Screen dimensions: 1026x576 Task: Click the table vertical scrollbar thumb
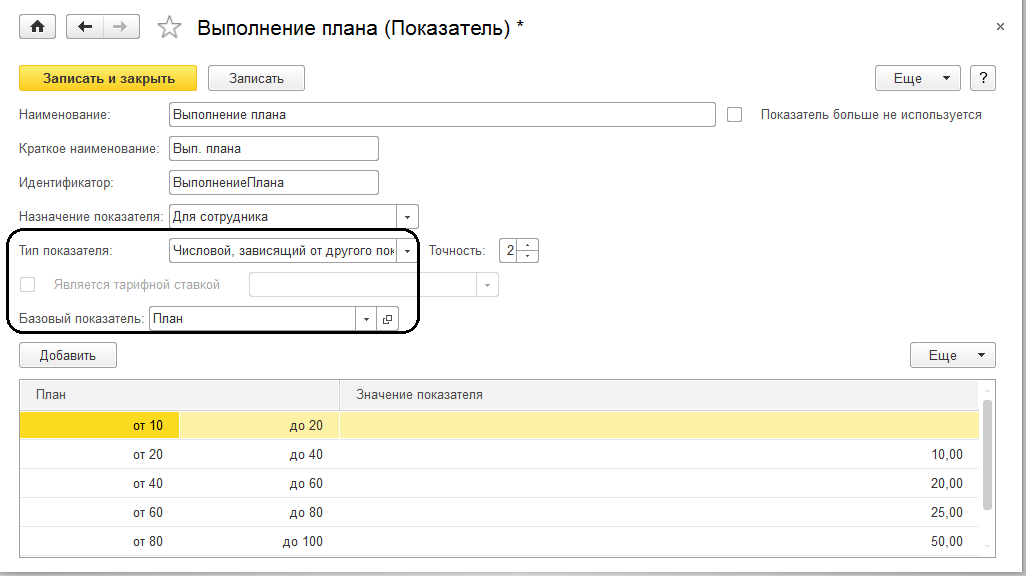click(x=987, y=455)
